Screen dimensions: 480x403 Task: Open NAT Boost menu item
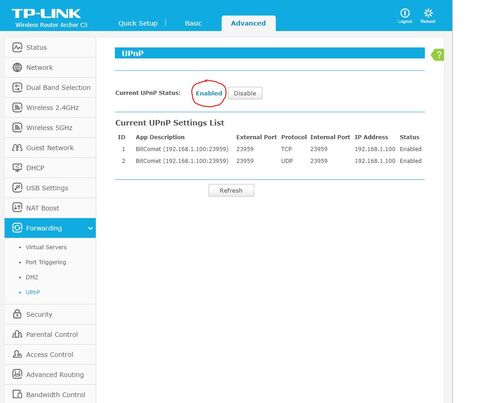50,208
